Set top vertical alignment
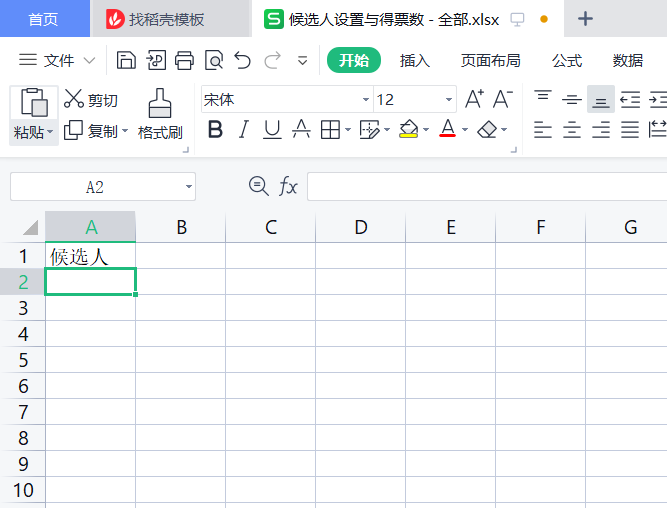 [x=543, y=97]
